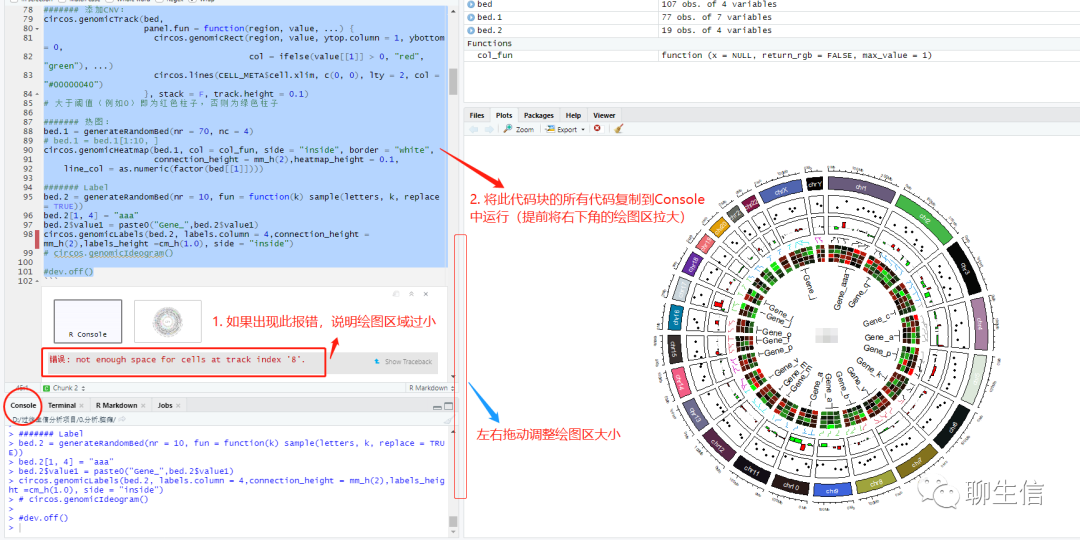Toggle the code fold at line 84
The height and width of the screenshot is (540, 1080).
click(36, 94)
